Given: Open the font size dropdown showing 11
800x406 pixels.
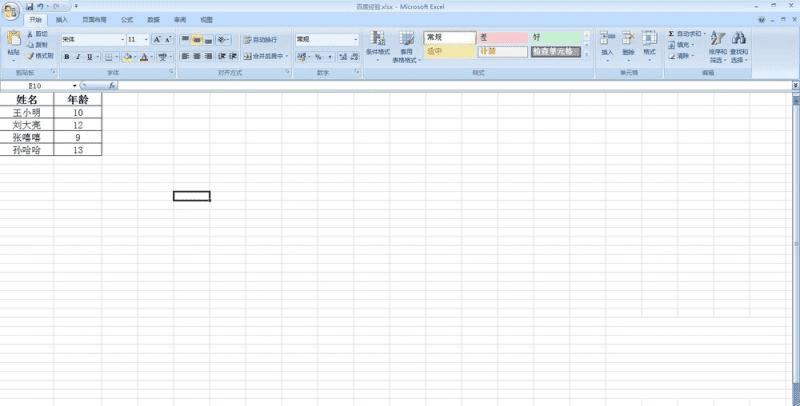Looking at the screenshot, I should point(146,39).
